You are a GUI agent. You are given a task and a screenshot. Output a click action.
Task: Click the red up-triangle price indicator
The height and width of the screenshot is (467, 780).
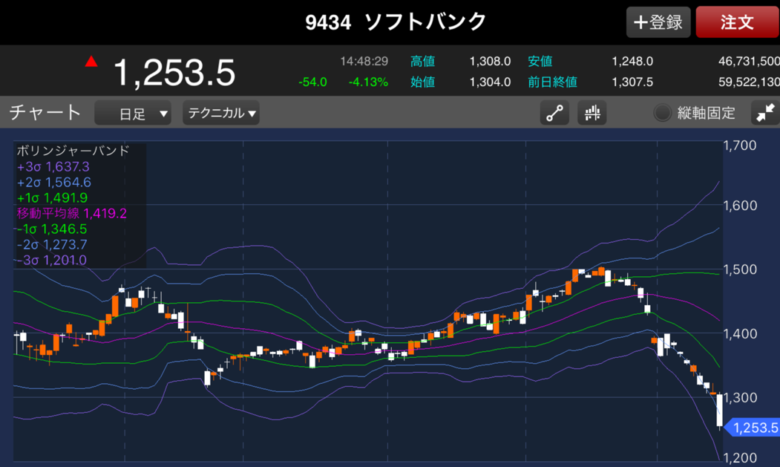tap(91, 61)
